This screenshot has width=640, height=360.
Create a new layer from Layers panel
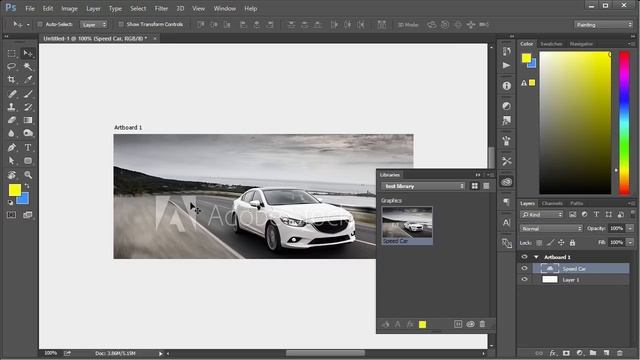607,353
